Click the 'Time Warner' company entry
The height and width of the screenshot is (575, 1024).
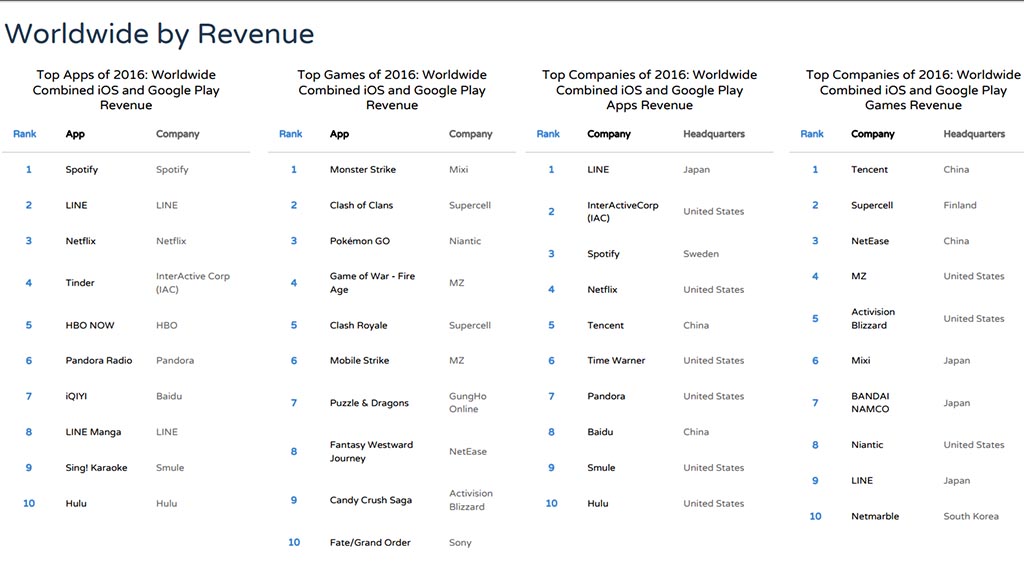click(x=616, y=361)
